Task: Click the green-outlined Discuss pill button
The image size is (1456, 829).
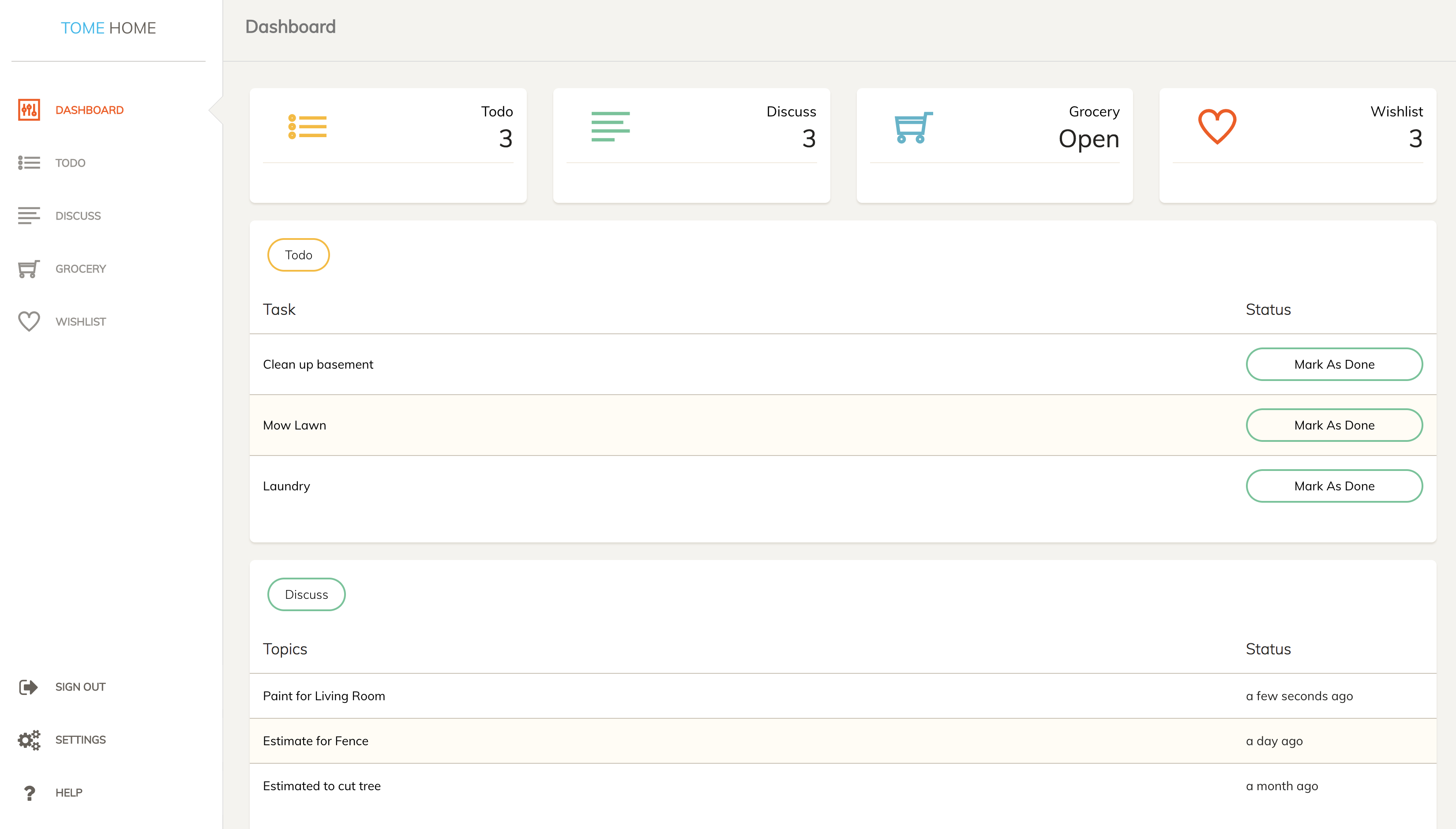Action: coord(307,594)
